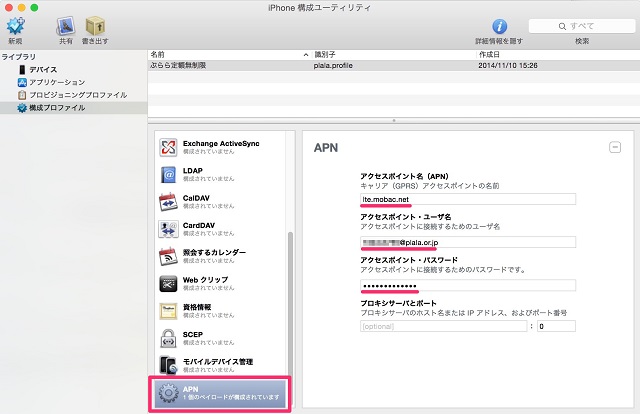This screenshot has height=414, width=640.
Task: Click the pane splitter handle dot
Action: (393, 120)
